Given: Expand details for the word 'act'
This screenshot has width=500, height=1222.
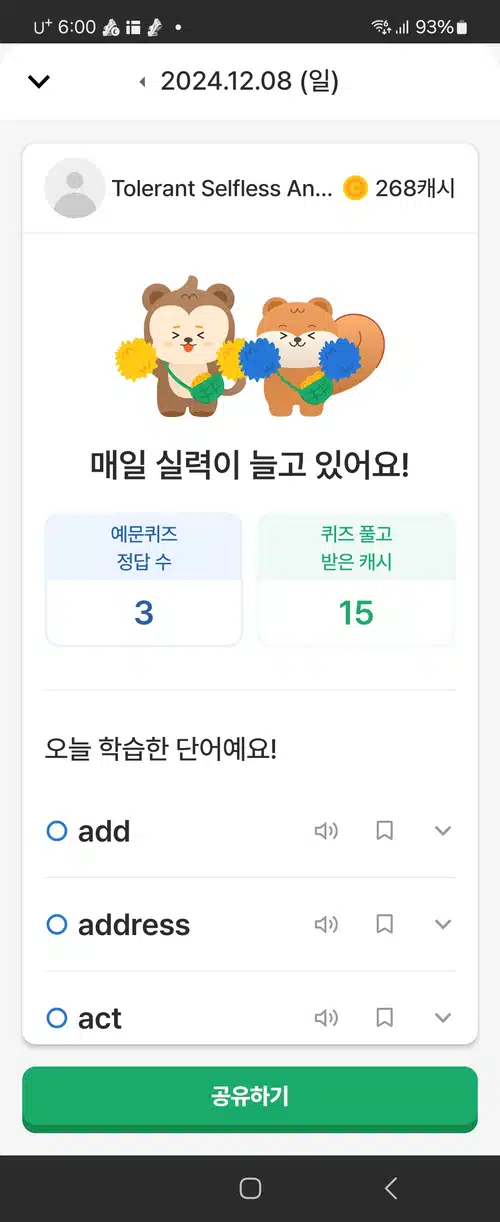Looking at the screenshot, I should [x=443, y=1018].
